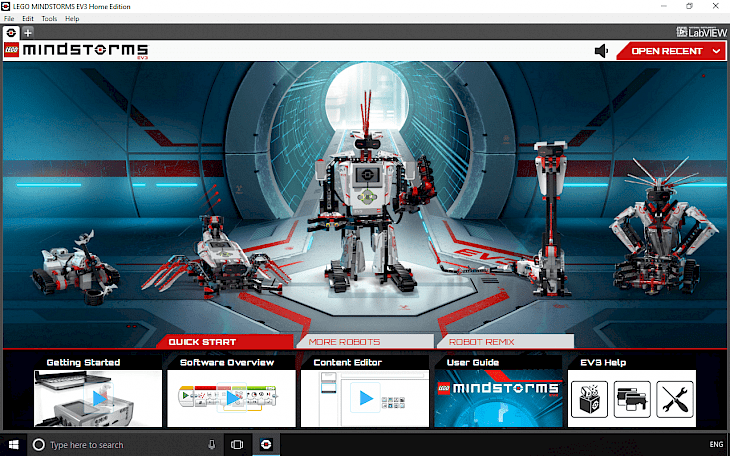Select the SPIK3R scorpion robot
Image resolution: width=730 pixels, height=456 pixels.
(216, 256)
